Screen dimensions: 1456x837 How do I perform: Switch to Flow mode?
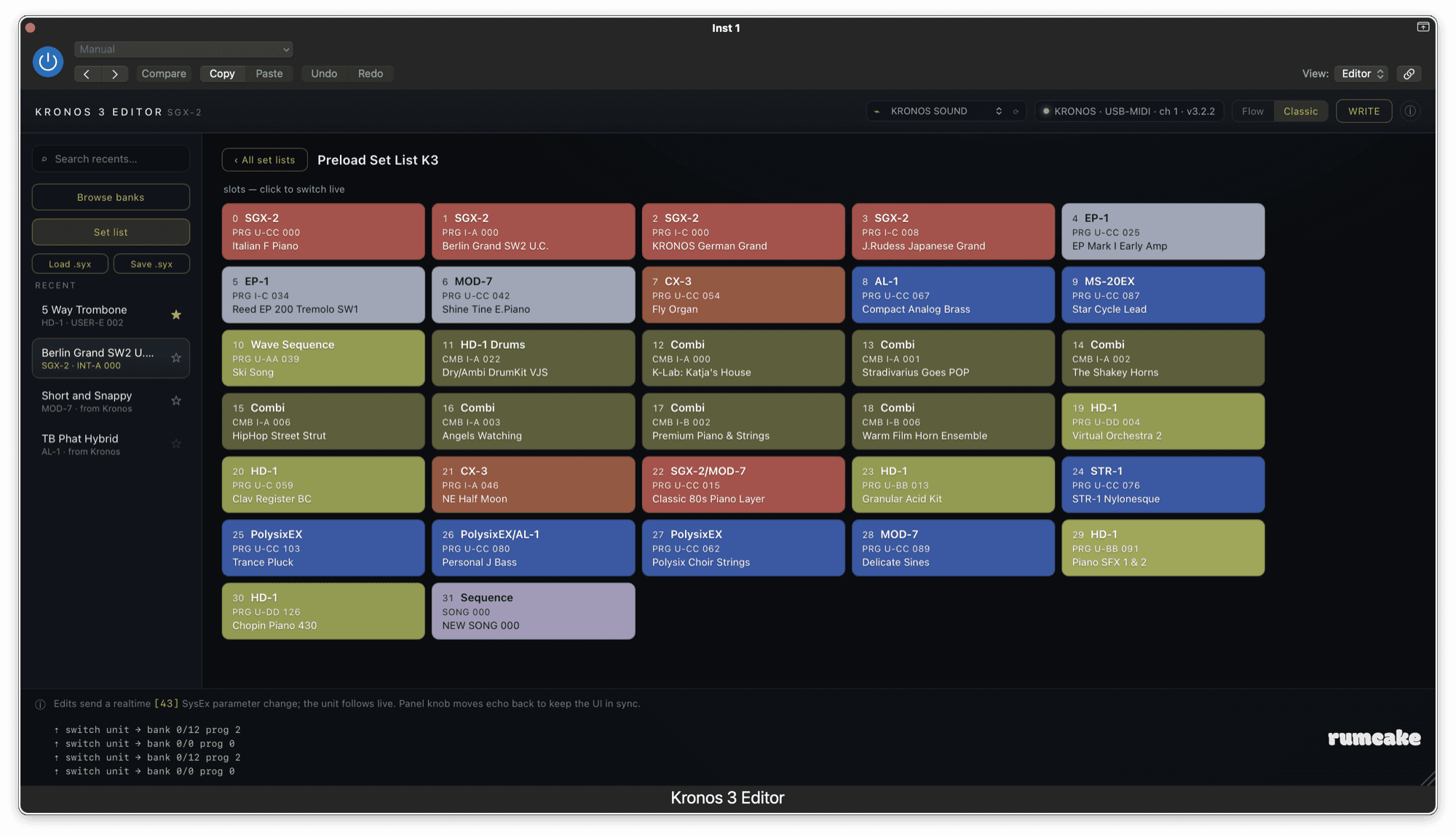pos(1252,111)
